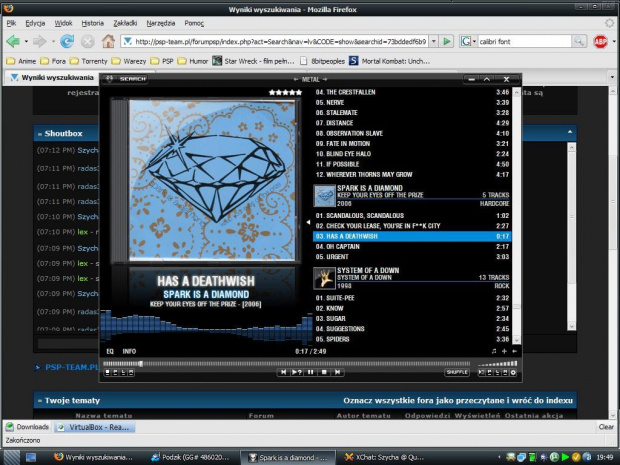Click the Spark Is A Diamond album thumbnail
Image resolution: width=620 pixels, height=465 pixels.
[x=324, y=195]
